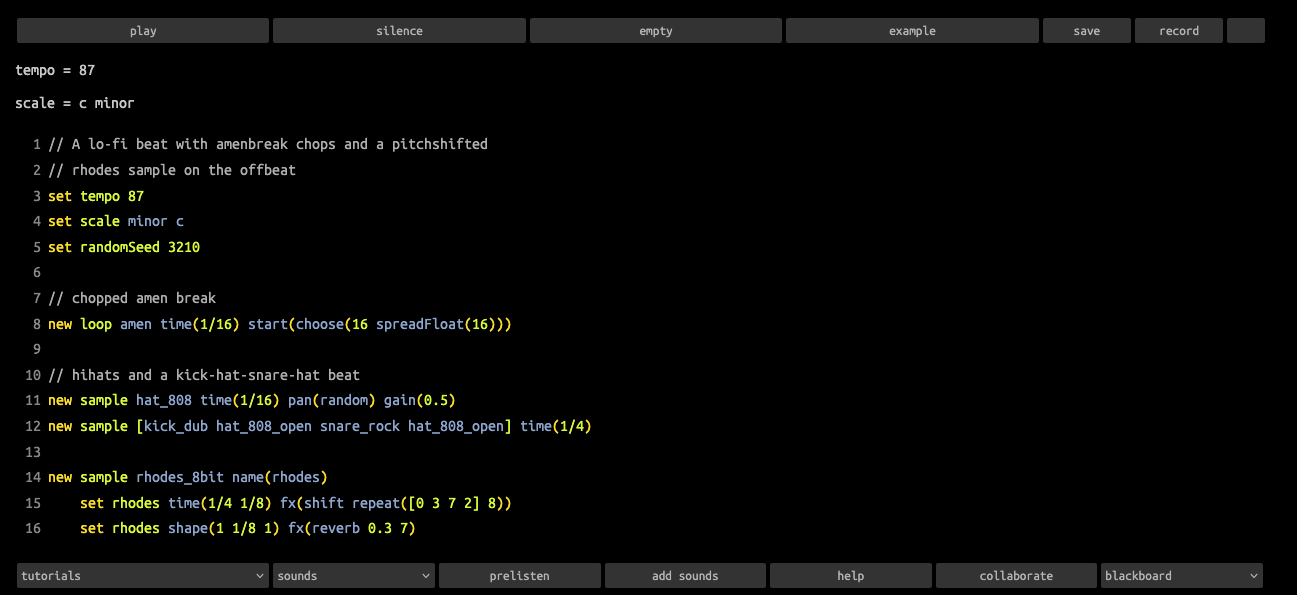Open the sounds dropdown
This screenshot has width=1297, height=595.
click(354, 575)
